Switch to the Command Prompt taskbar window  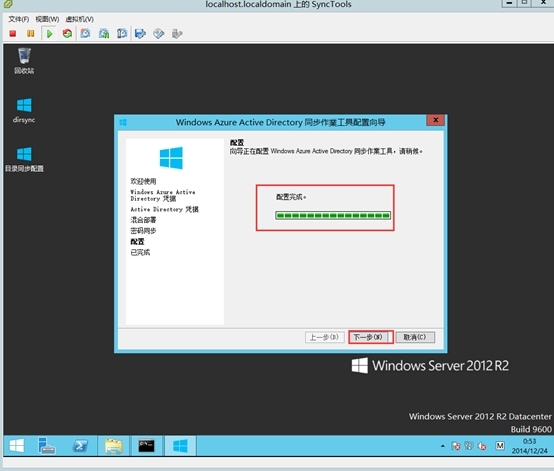pyautogui.click(x=146, y=446)
